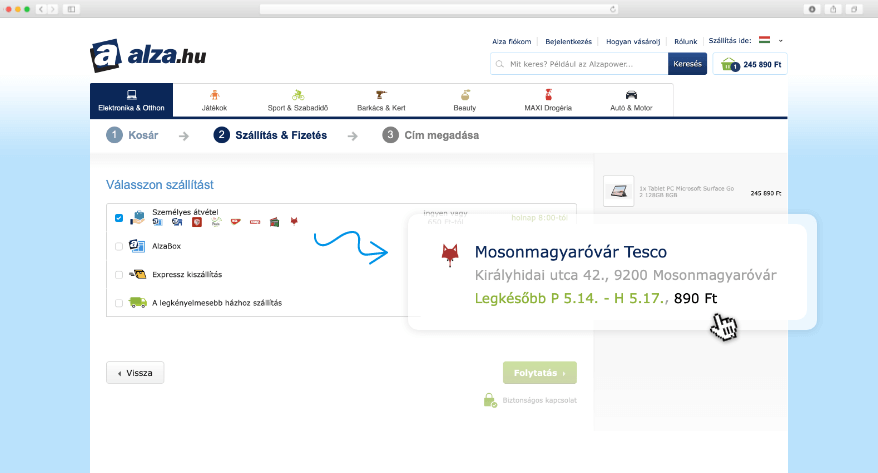Click the Mosonmagyaróvár Tesco pickup title
This screenshot has width=878, height=473.
(x=571, y=252)
